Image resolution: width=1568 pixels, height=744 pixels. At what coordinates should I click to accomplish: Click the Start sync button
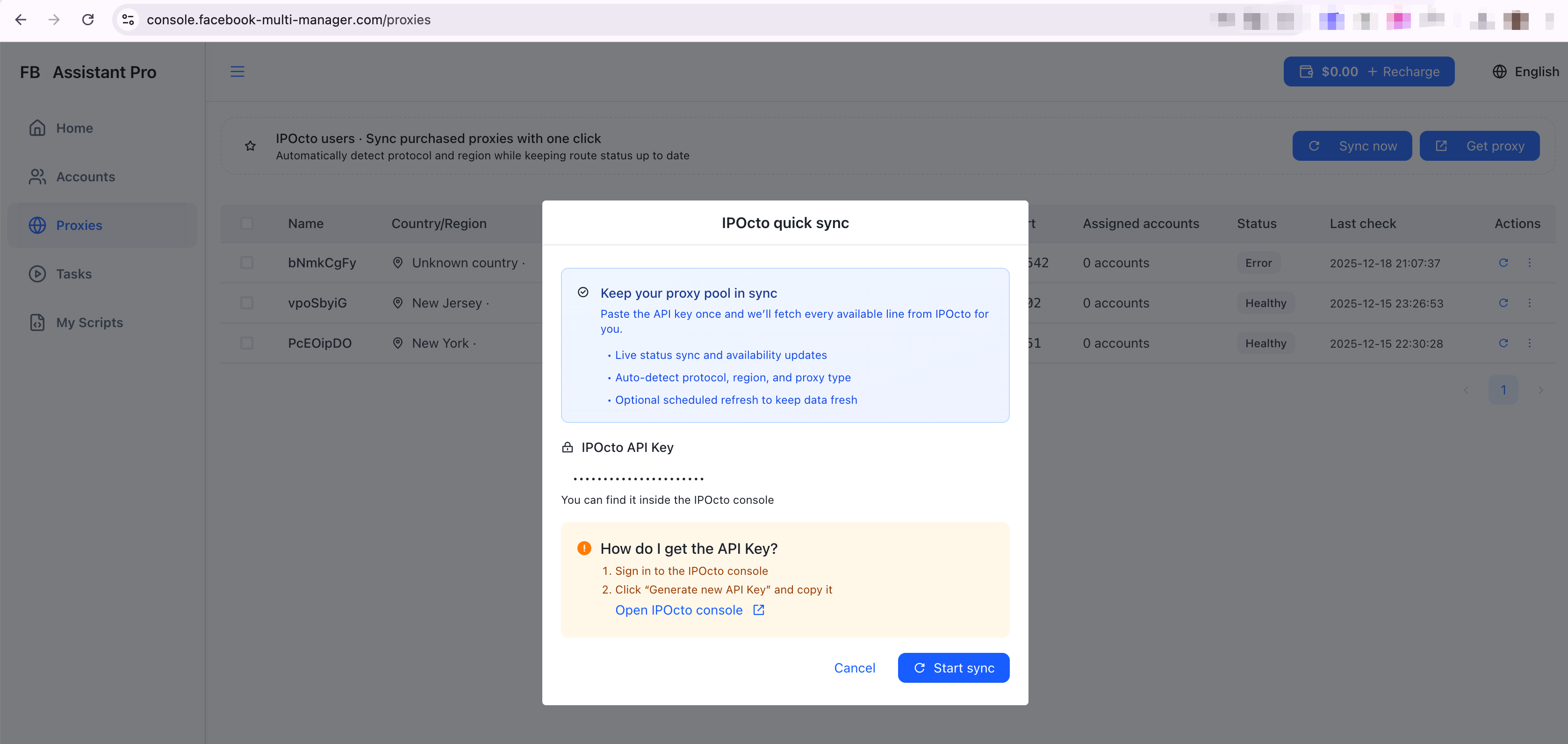[953, 668]
